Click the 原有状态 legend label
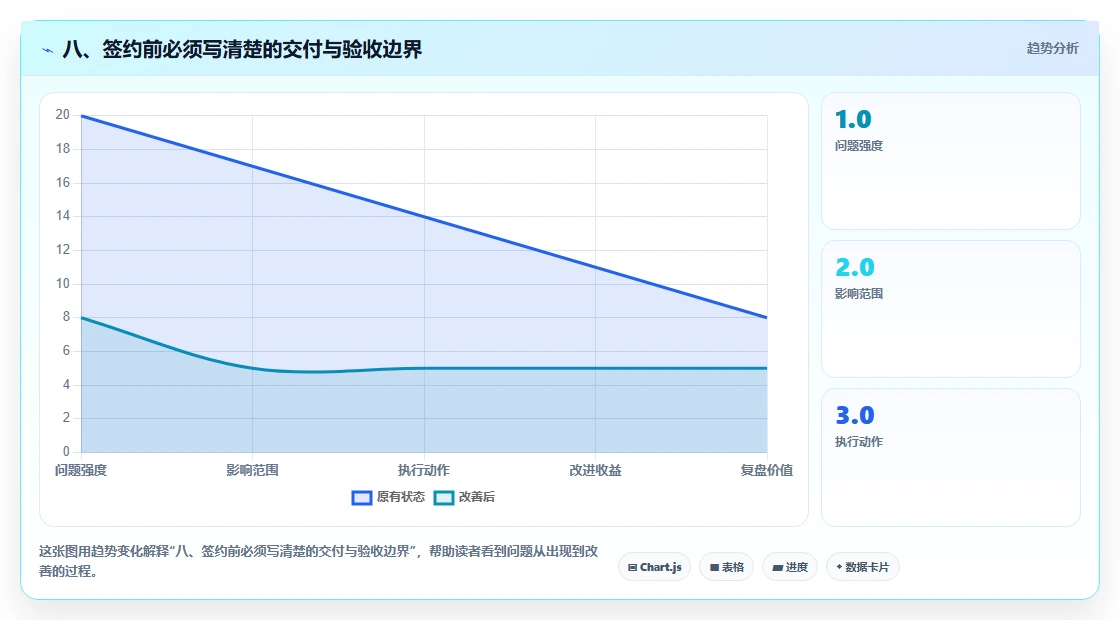Viewport: 1120px width, 620px height. (x=401, y=497)
